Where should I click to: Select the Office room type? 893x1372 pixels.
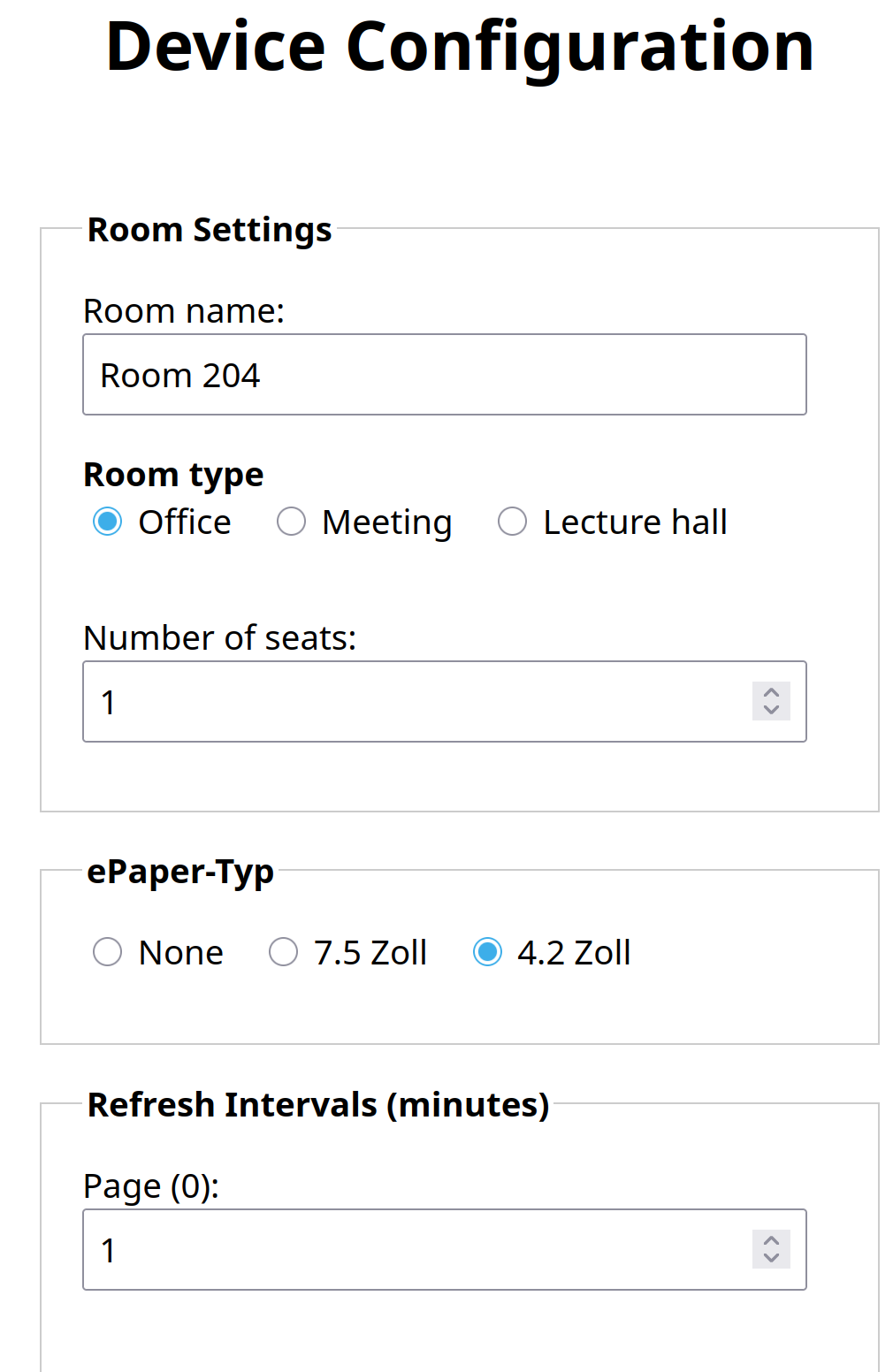[x=108, y=522]
